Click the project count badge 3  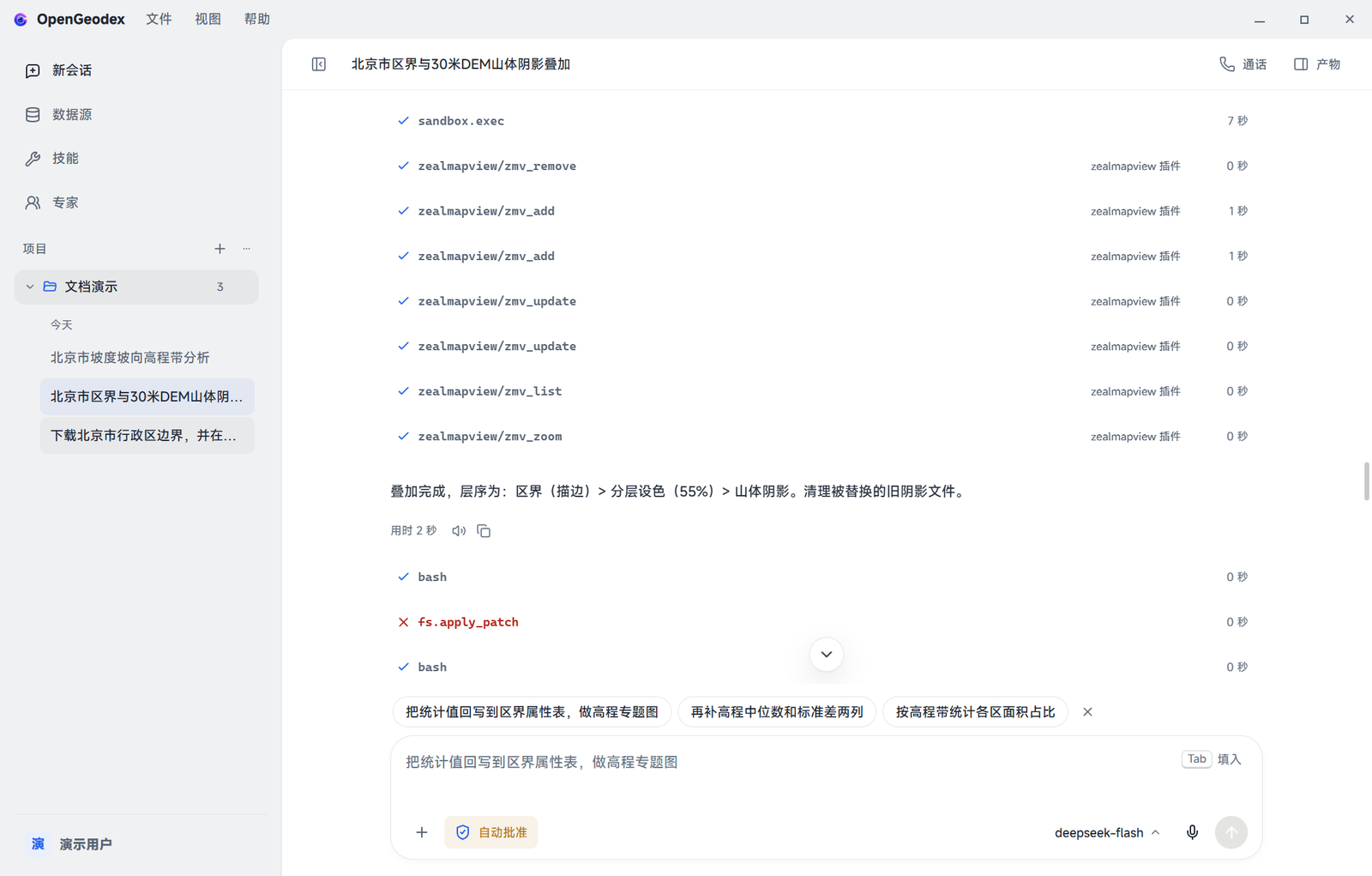(x=220, y=287)
